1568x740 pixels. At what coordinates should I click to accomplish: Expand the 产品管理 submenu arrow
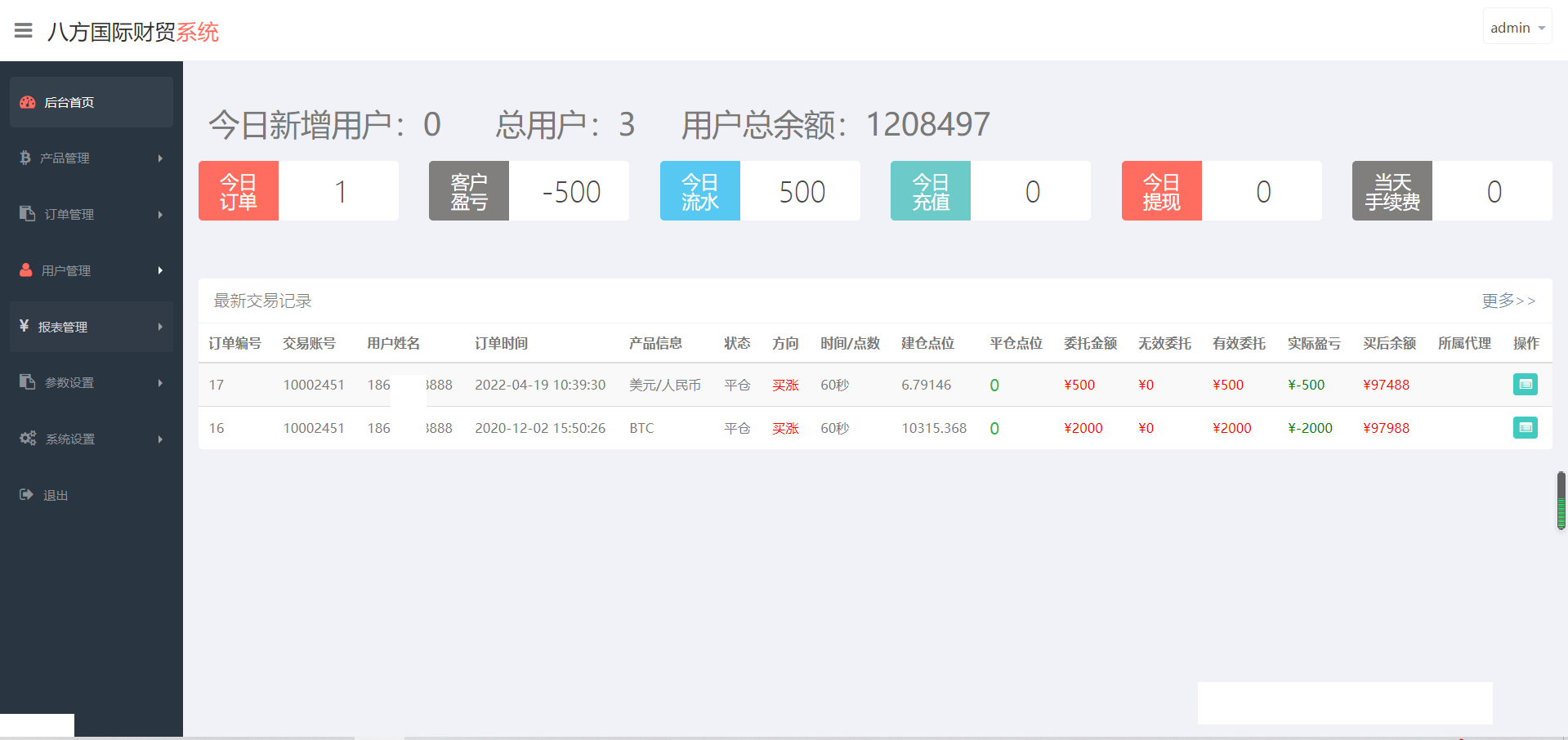point(160,158)
